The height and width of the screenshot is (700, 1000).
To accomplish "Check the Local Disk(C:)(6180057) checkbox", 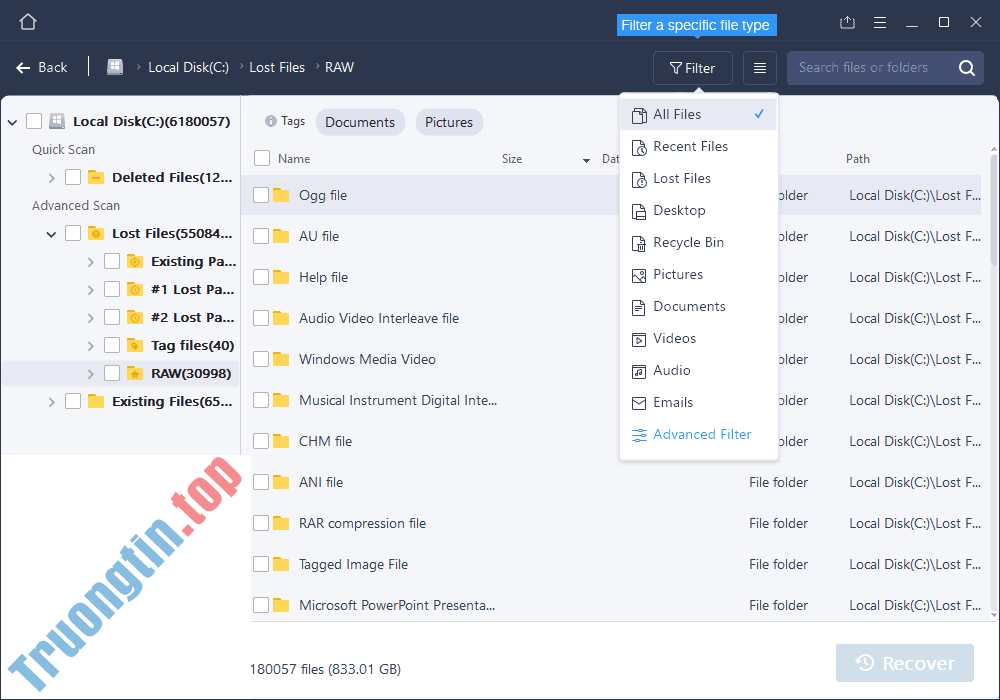I will coord(33,120).
